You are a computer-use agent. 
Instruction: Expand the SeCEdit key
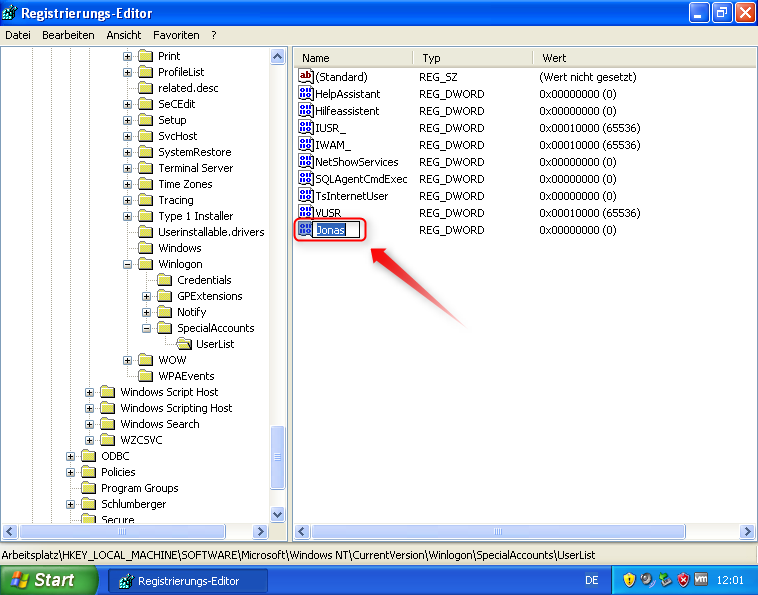pos(127,104)
